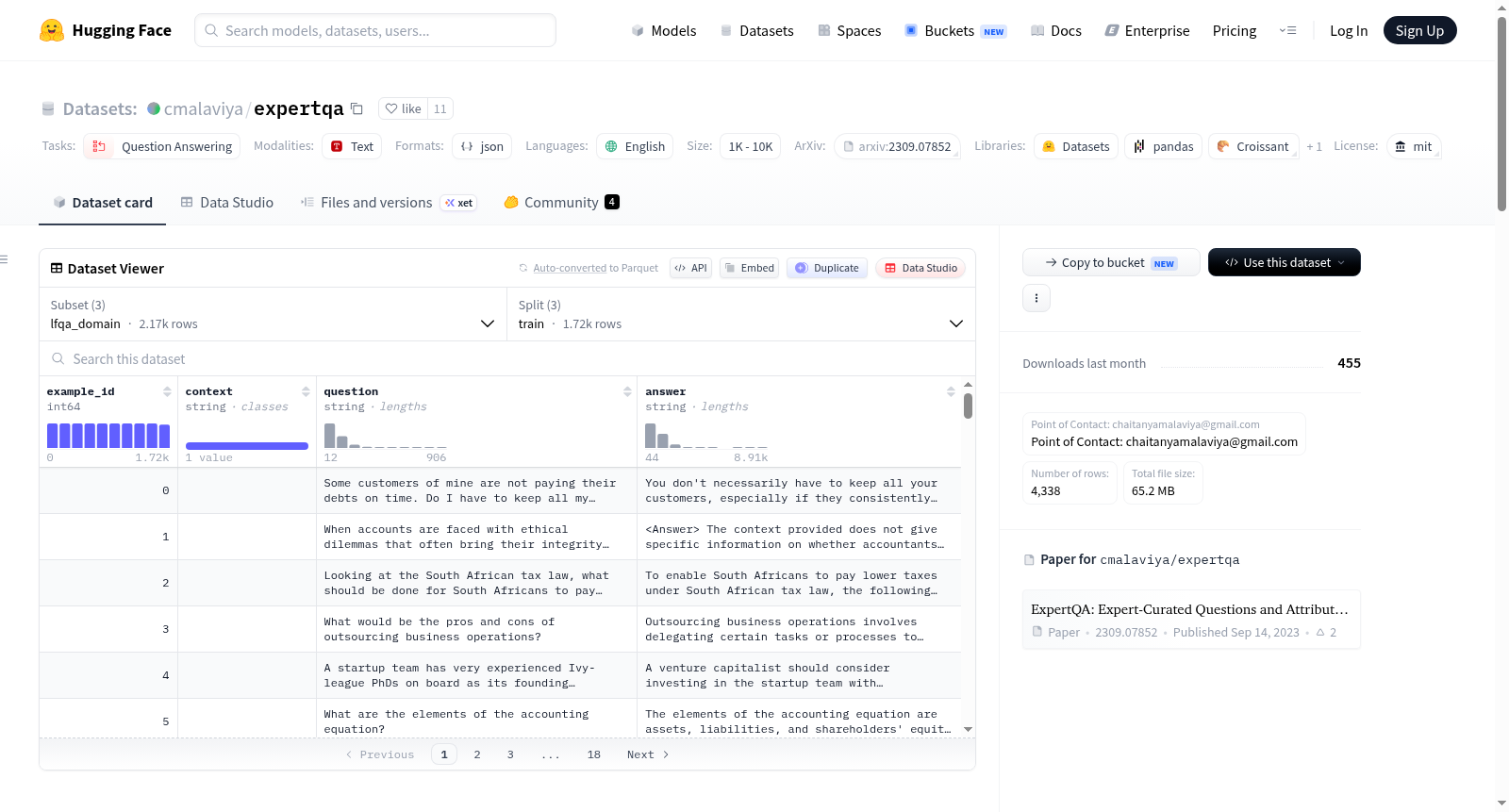Go to Models in top navigation
This screenshot has height=812, width=1509.
pos(664,30)
